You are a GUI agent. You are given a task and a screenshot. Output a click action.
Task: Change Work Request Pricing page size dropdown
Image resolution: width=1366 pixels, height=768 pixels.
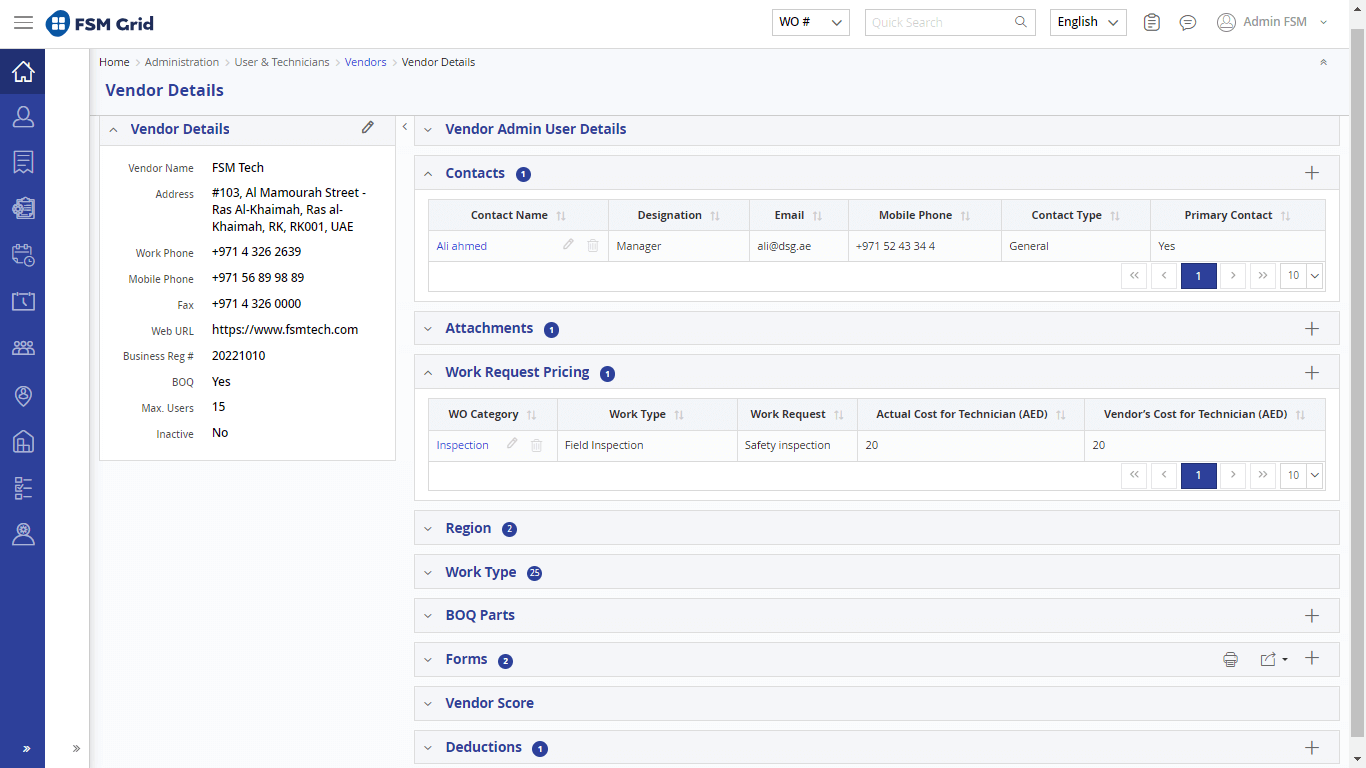pos(1302,475)
